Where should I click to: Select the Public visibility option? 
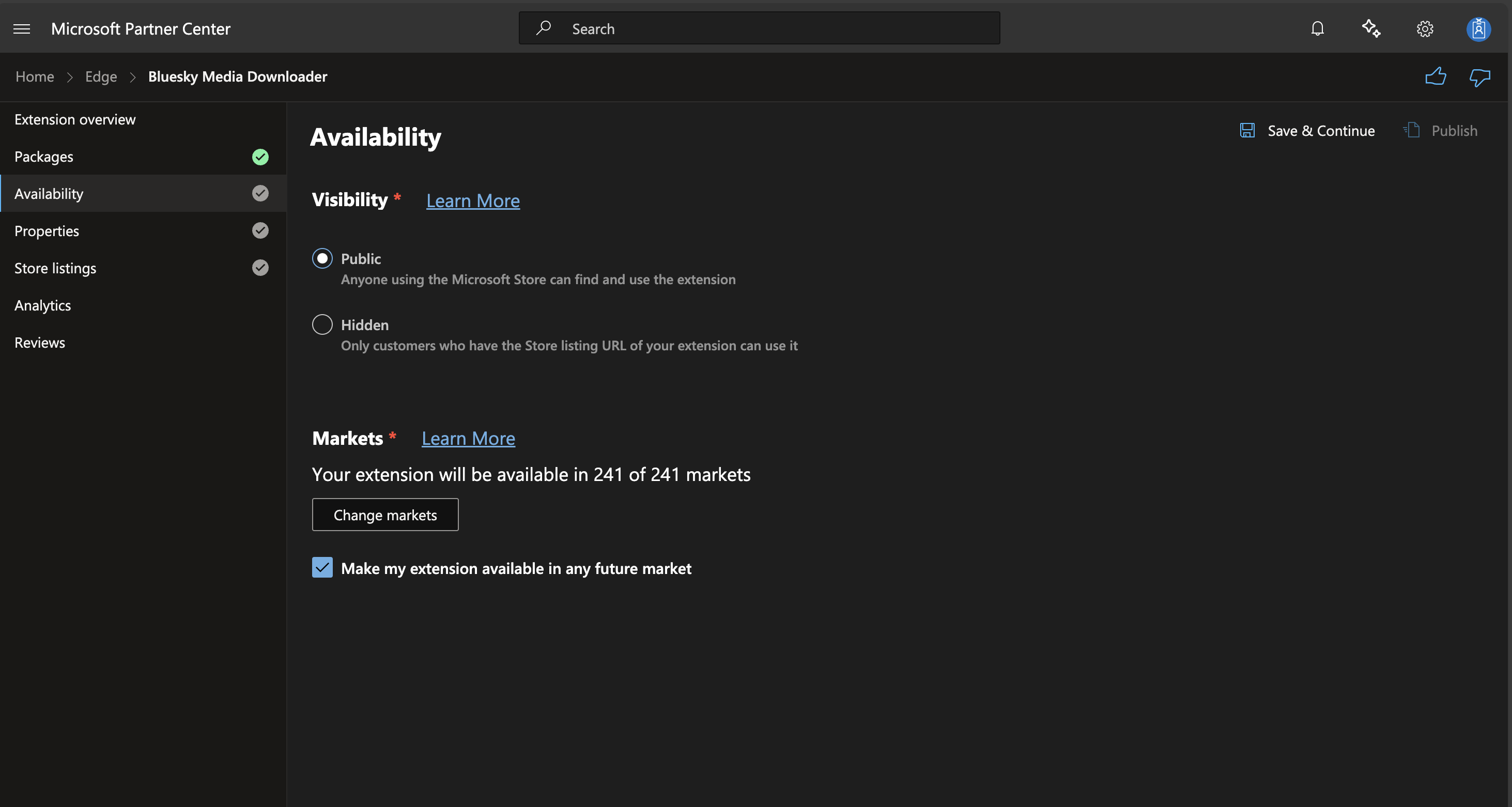322,258
